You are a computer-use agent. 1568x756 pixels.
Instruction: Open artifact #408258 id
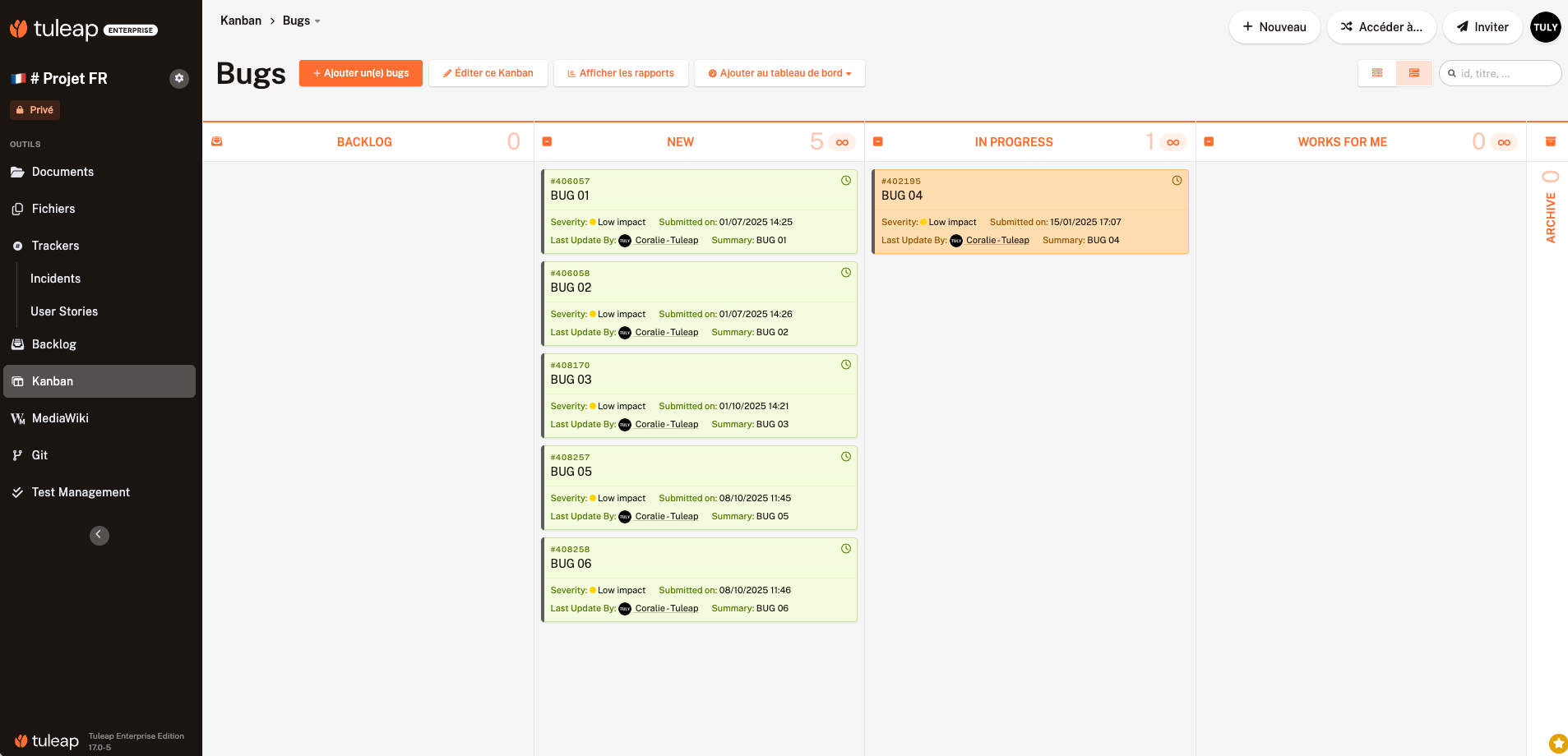pos(571,550)
